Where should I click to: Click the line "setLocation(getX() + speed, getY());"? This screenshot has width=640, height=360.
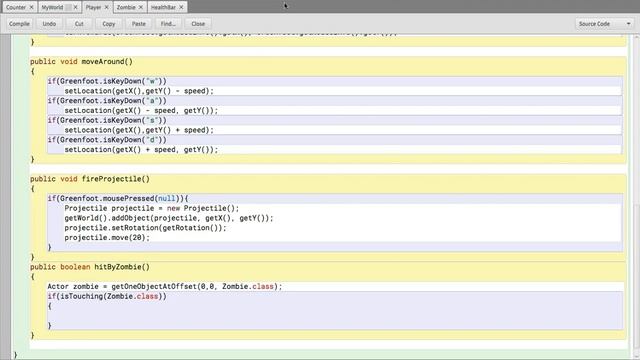[x=141, y=150]
